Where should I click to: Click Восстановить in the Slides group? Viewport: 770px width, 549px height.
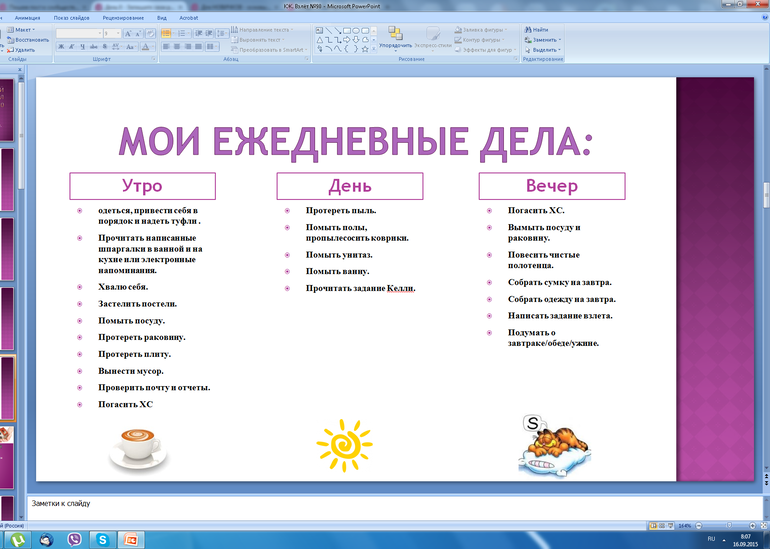[x=30, y=40]
